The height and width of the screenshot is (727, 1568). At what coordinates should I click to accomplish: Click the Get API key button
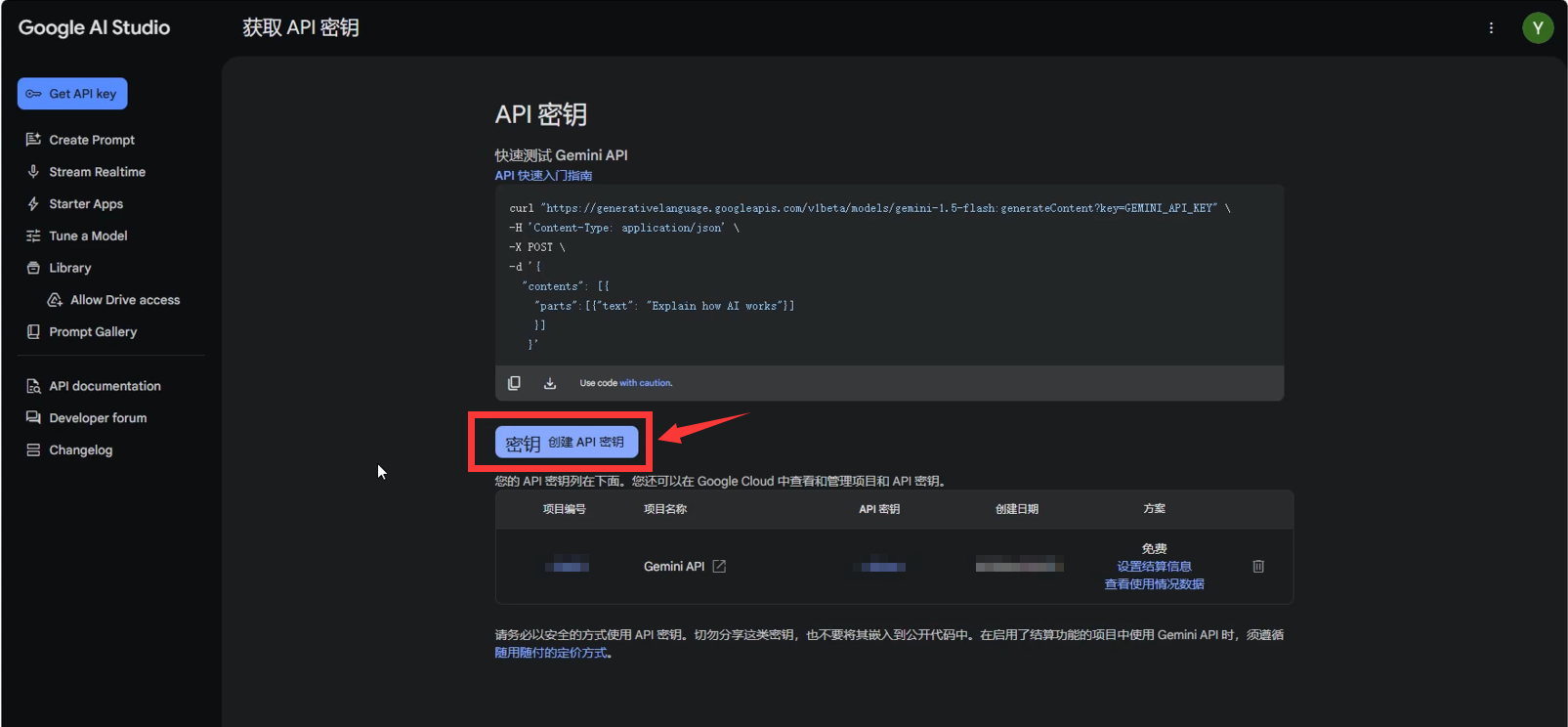coord(72,94)
